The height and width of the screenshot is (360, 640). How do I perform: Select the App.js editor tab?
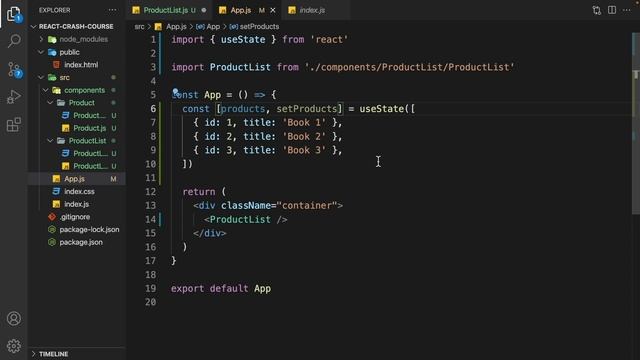click(247, 10)
